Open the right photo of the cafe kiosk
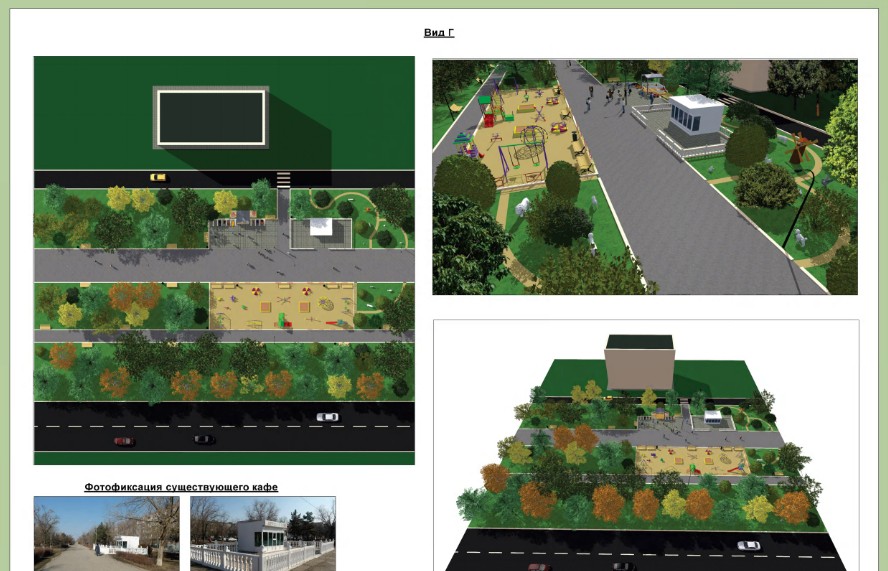The width and height of the screenshot is (888, 571). click(x=262, y=533)
